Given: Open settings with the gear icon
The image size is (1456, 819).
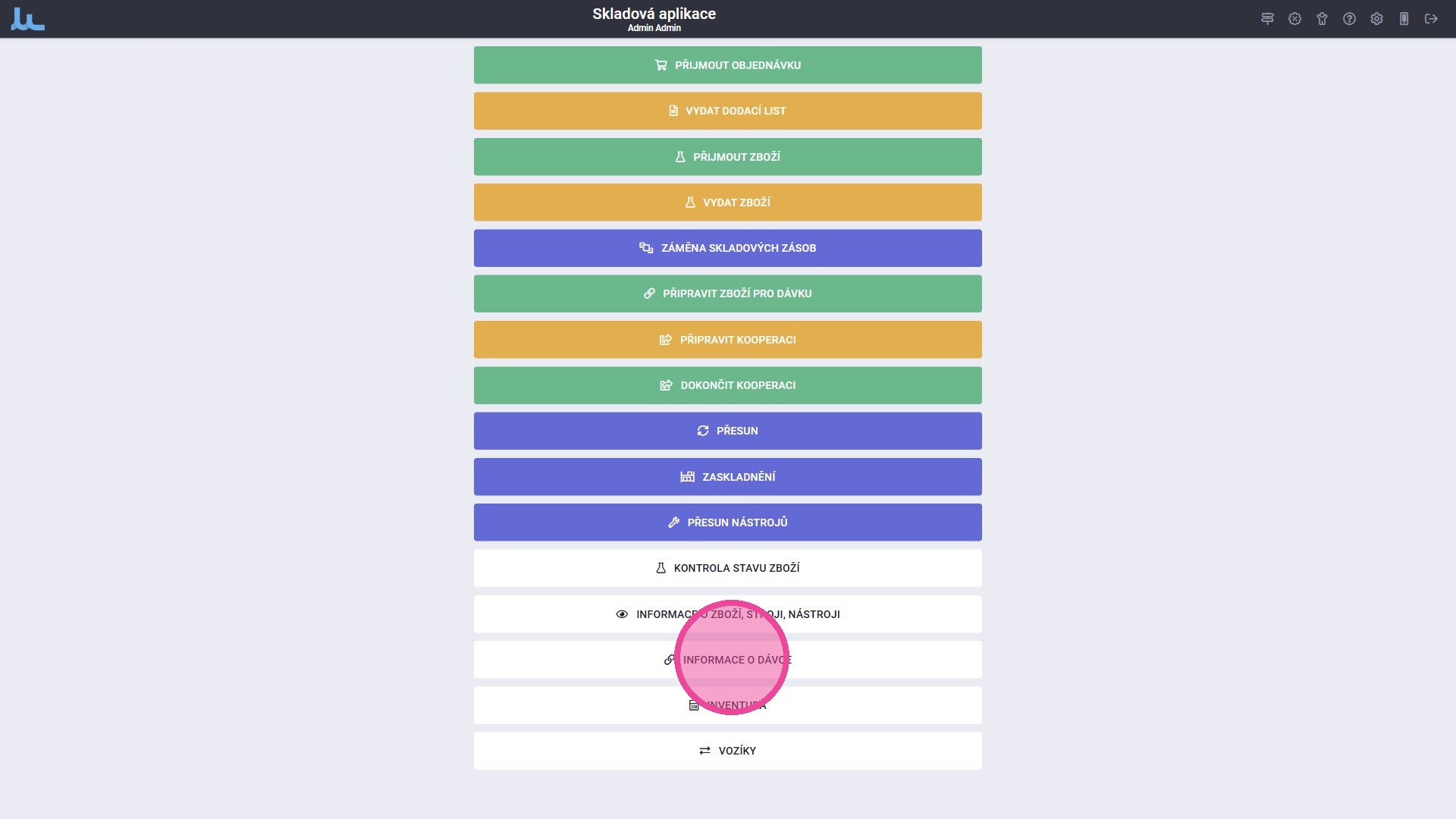Looking at the screenshot, I should coord(1376,19).
